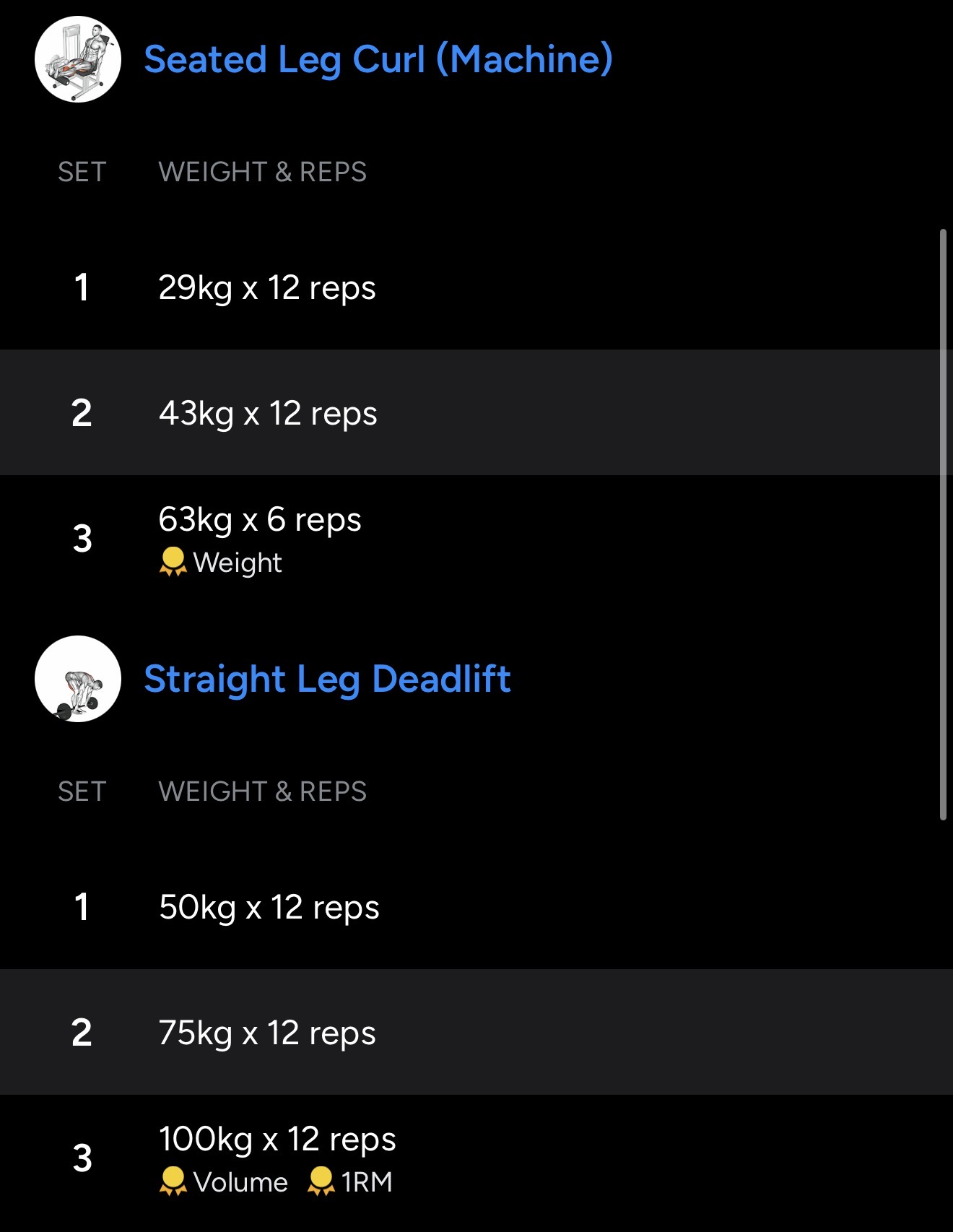Image resolution: width=953 pixels, height=1232 pixels.
Task: Select the 75kg x 12 reps set
Action: pos(267,1033)
